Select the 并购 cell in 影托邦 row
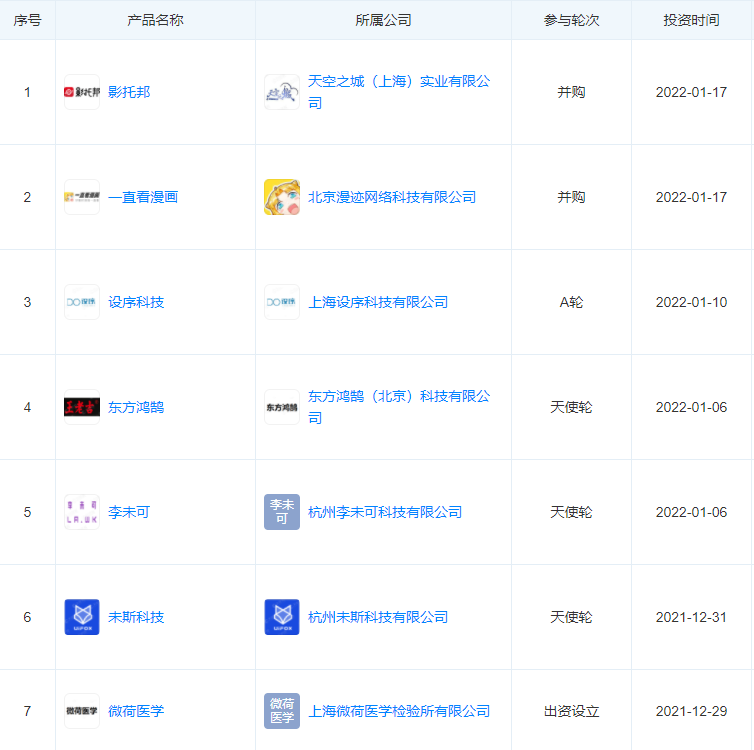Image resolution: width=754 pixels, height=750 pixels. [571, 92]
